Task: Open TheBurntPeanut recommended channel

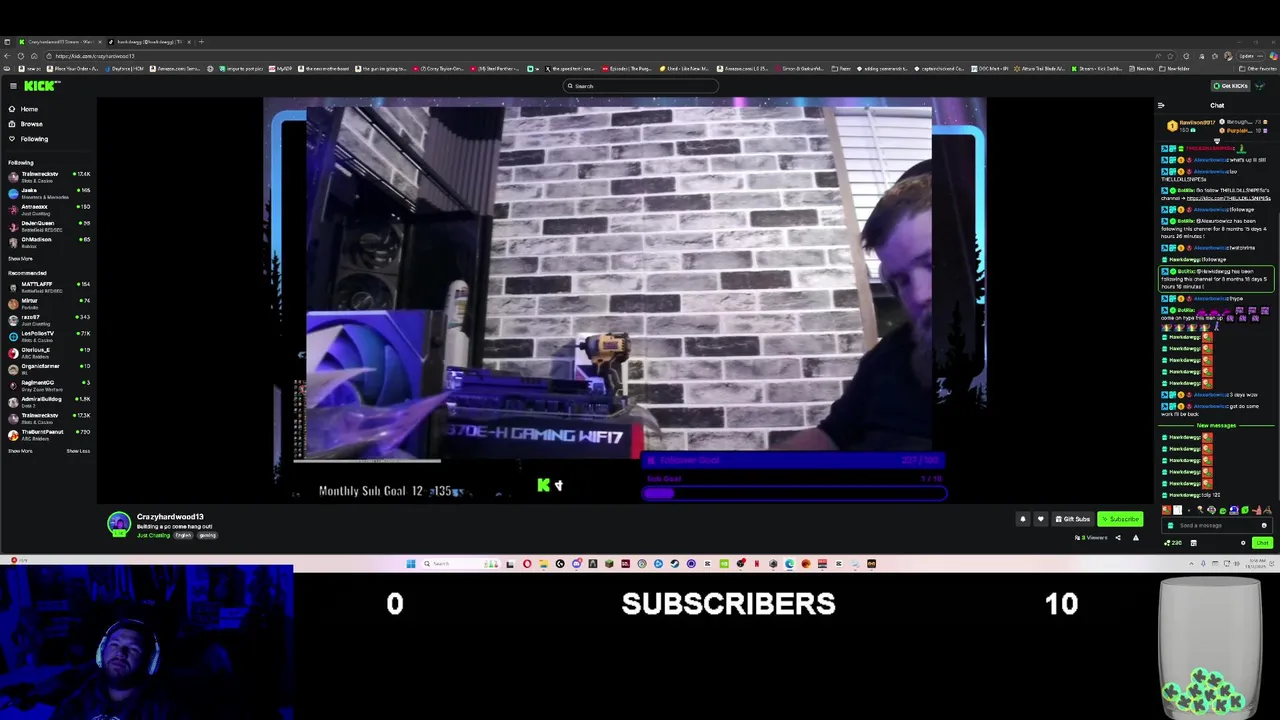Action: click(x=49, y=433)
